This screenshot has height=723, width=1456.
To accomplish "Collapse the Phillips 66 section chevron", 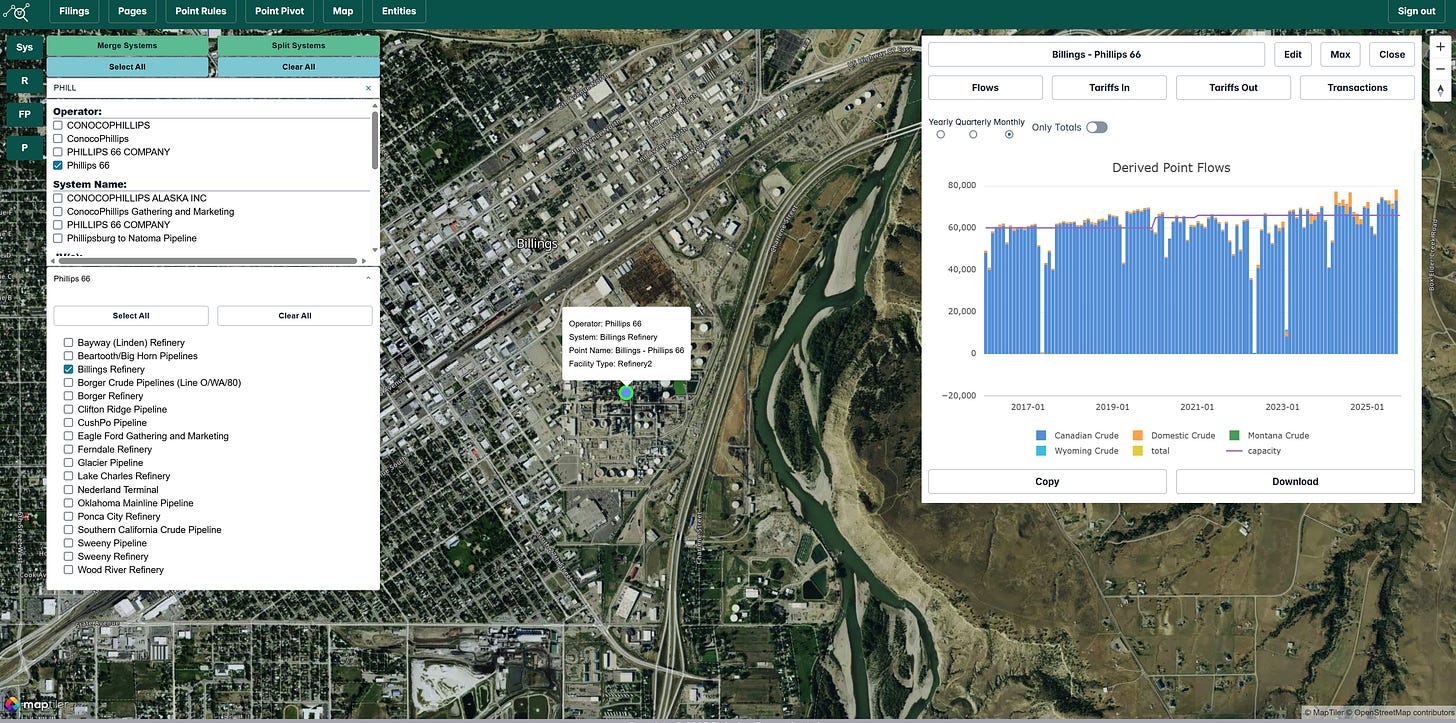I will coord(367,279).
